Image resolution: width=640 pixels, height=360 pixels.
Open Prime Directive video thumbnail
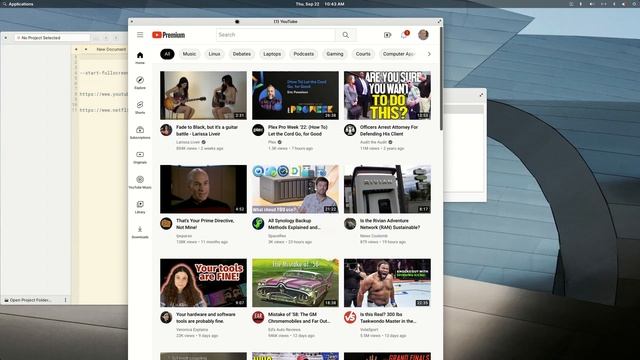[x=203, y=189]
